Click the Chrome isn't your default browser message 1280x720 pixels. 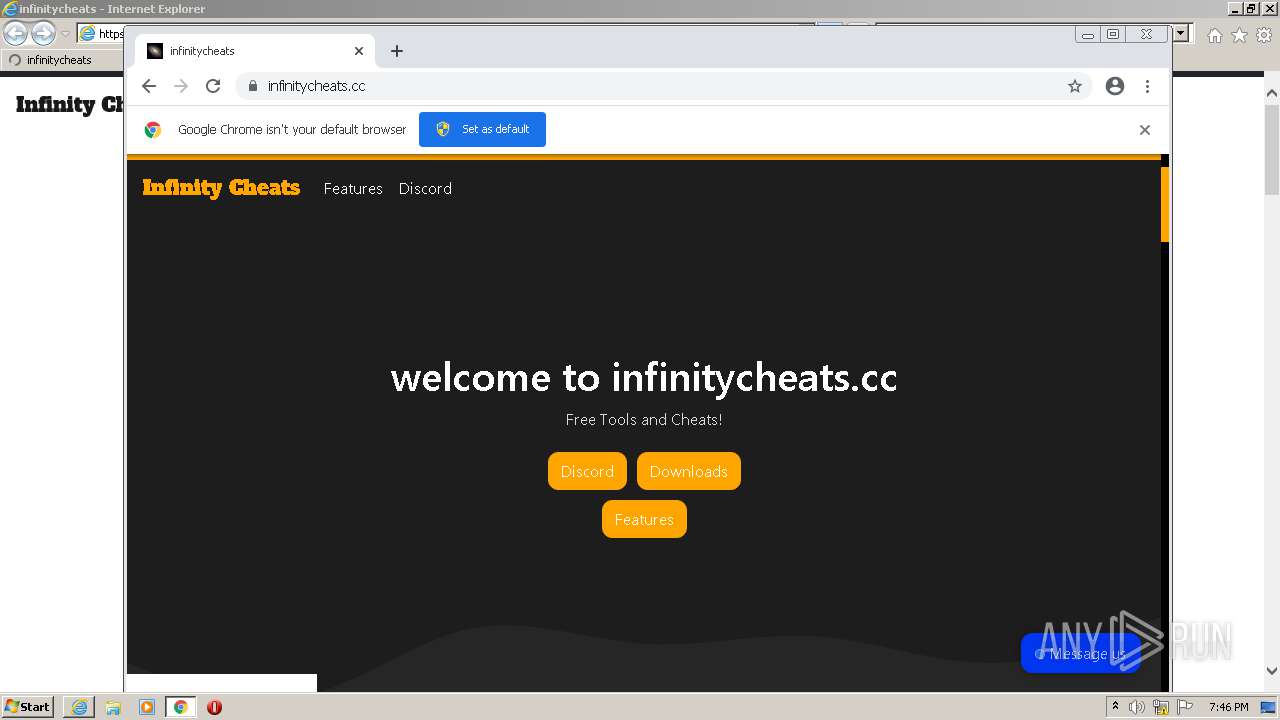(292, 130)
